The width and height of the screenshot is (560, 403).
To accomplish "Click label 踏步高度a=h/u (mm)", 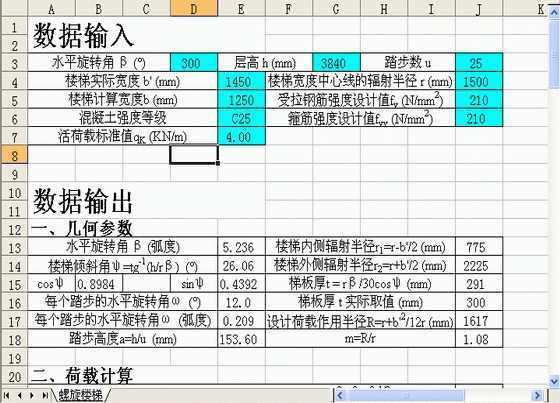I will [122, 339].
